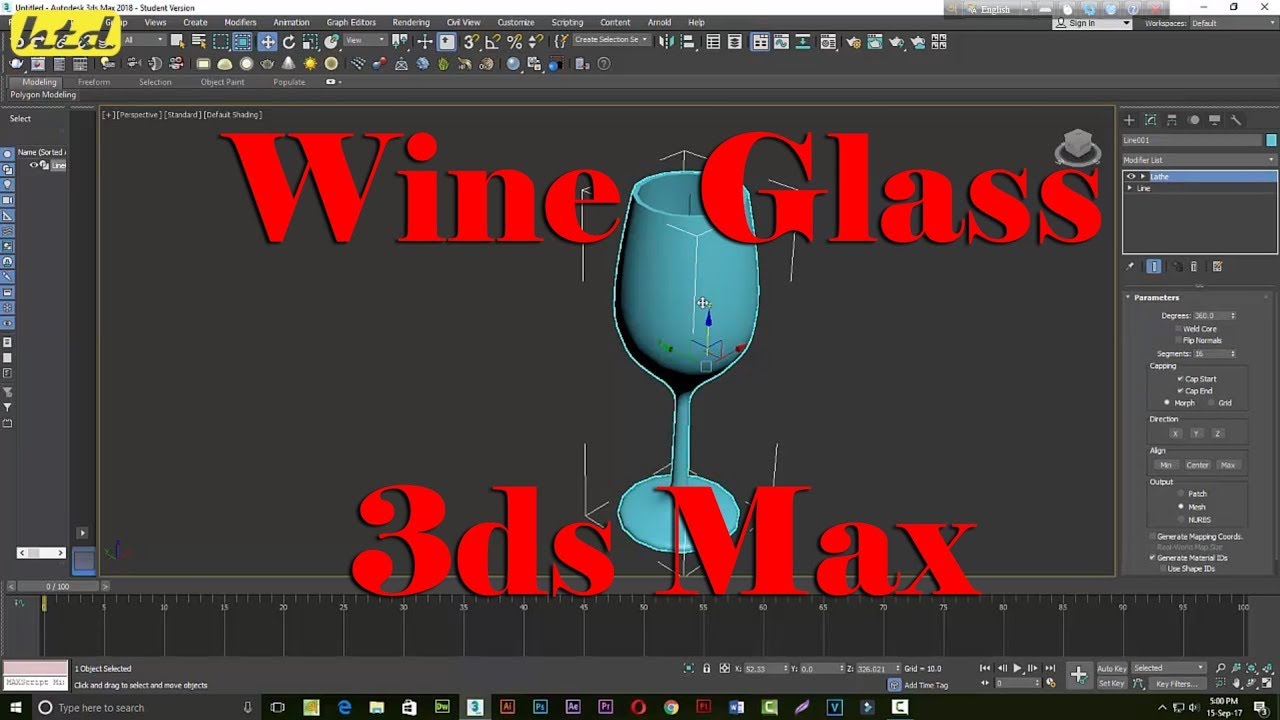This screenshot has height=720, width=1280.
Task: Expand the Lathe modifier sub-objects arrow
Action: point(1143,176)
